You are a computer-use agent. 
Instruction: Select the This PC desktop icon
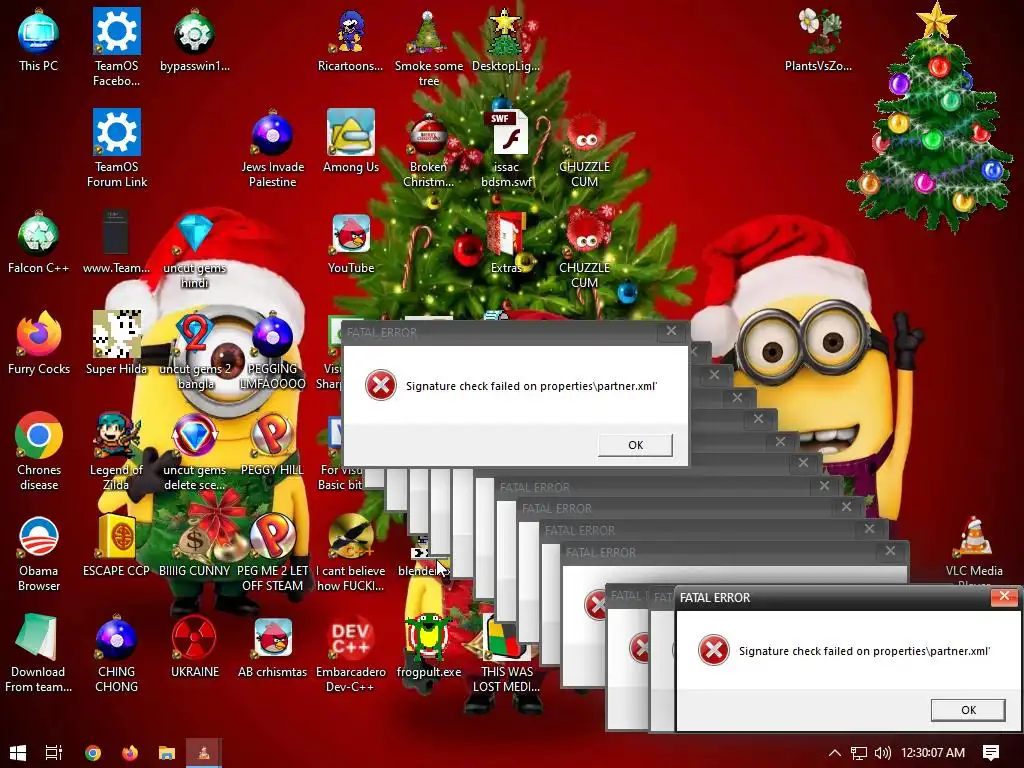[39, 33]
